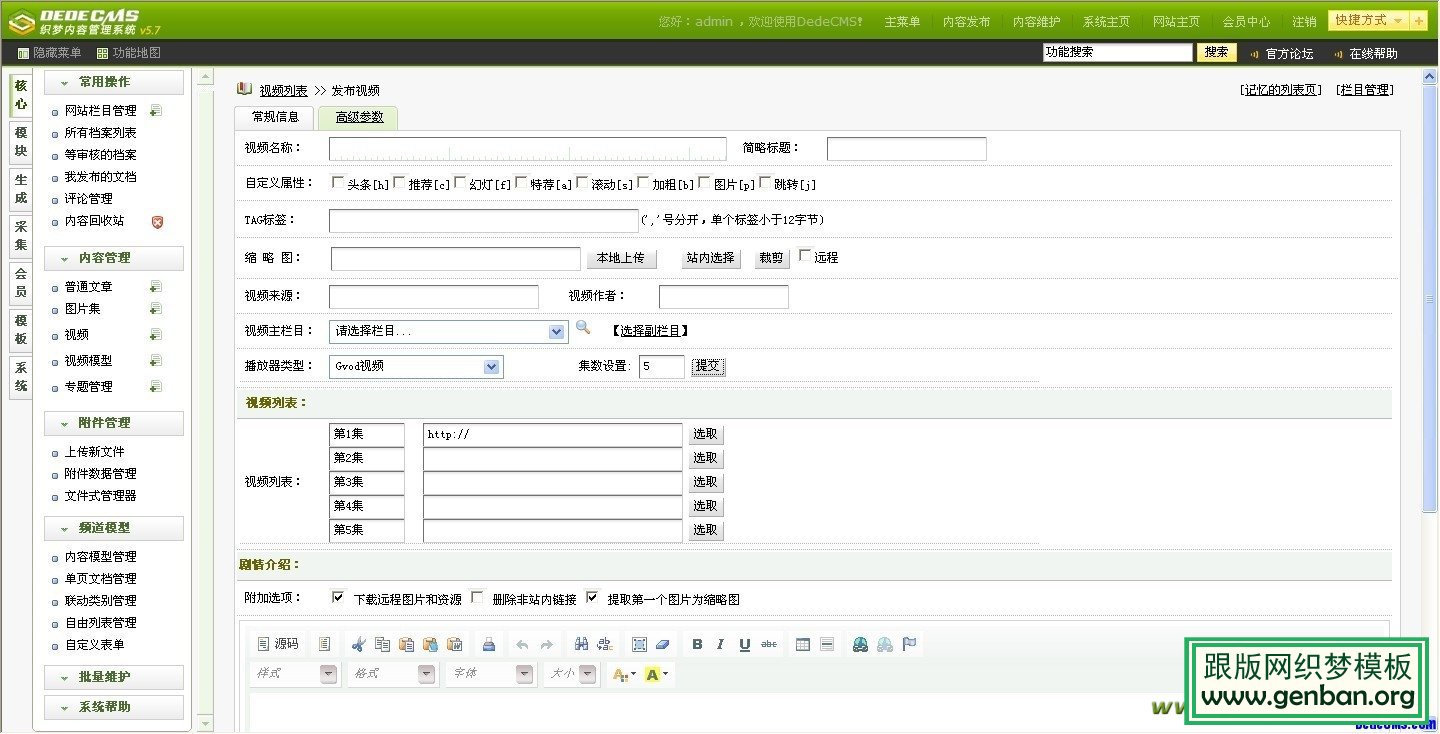Click the Anchor flag icon in editor

point(909,645)
